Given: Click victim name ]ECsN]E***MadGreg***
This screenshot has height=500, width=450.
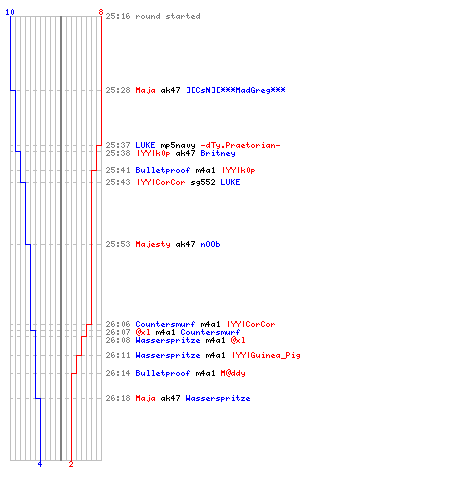Looking at the screenshot, I should click(236, 90).
